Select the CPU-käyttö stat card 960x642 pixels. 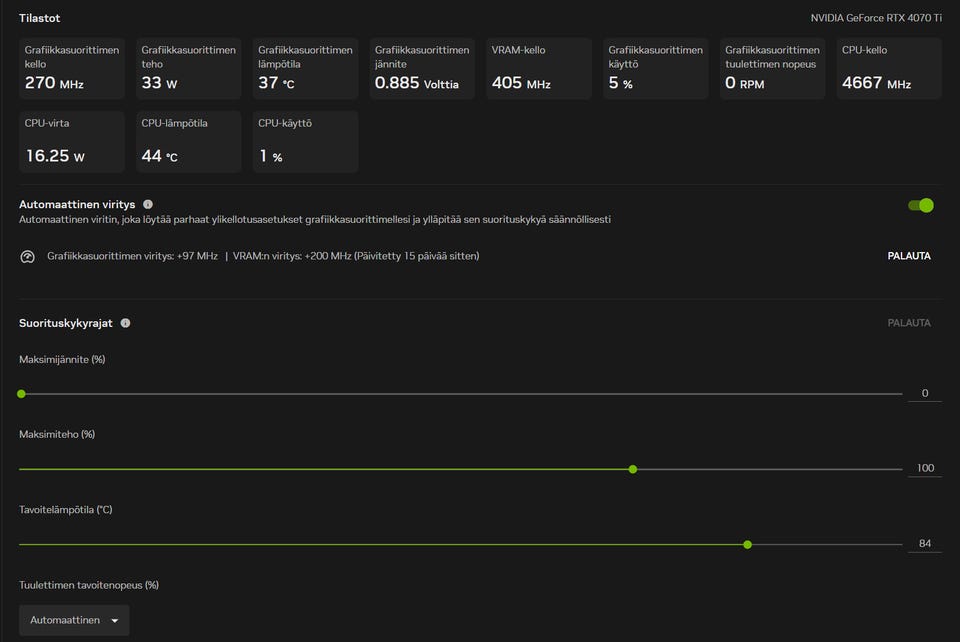coord(306,142)
